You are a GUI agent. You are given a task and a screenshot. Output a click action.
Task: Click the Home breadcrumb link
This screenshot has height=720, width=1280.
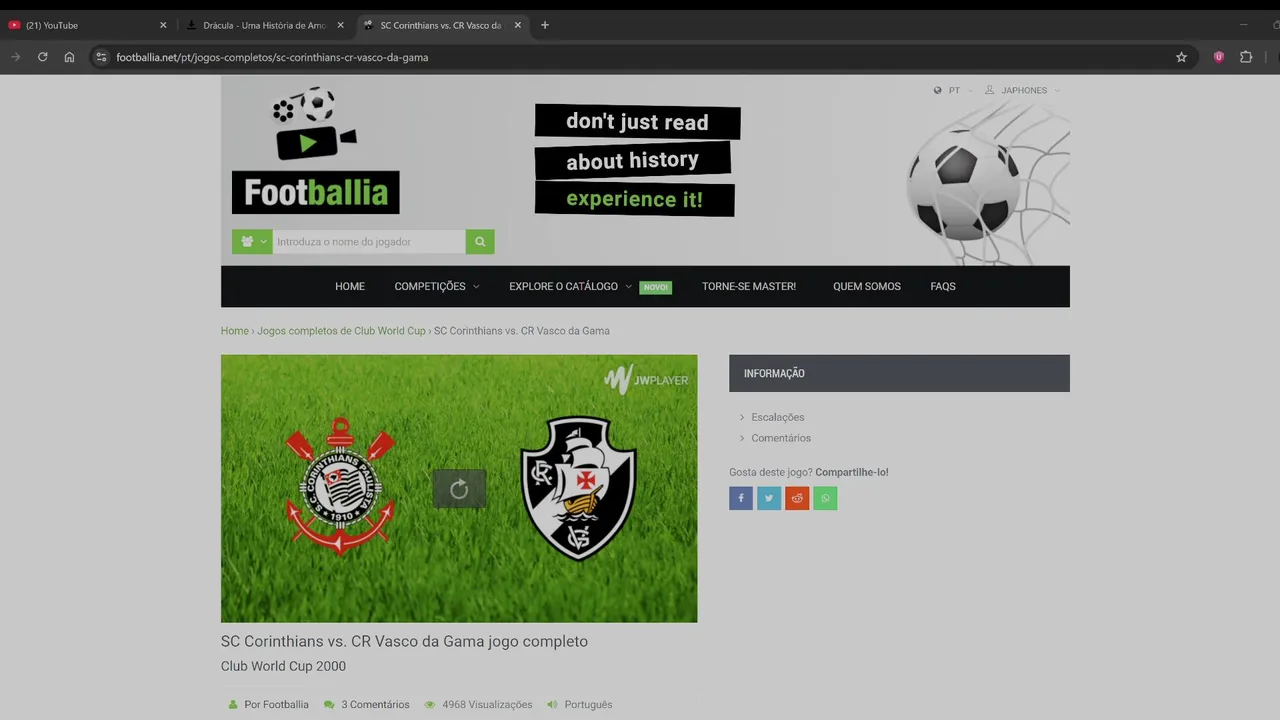(x=235, y=331)
